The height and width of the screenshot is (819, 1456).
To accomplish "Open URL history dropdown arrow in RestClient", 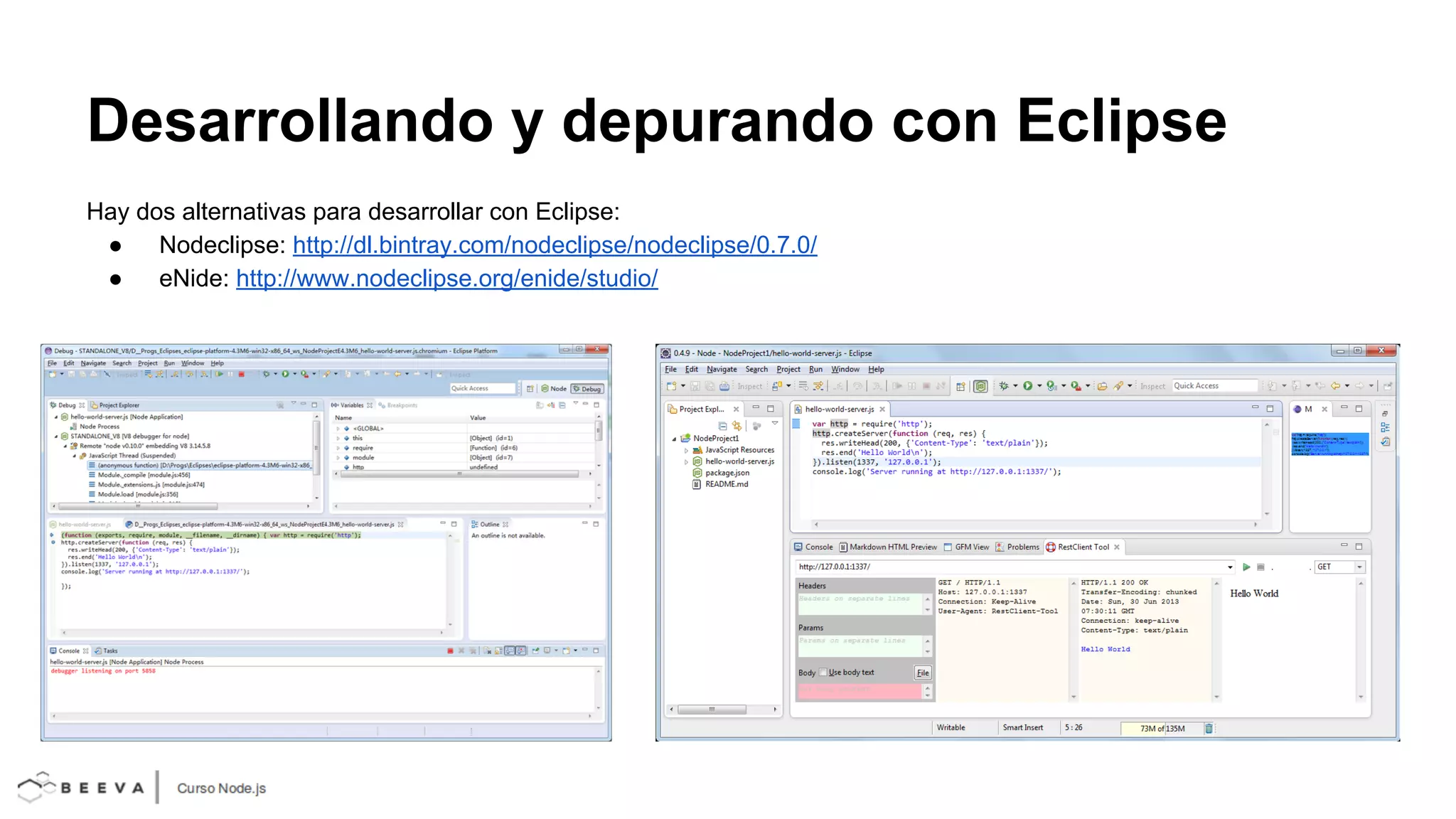I will pyautogui.click(x=1230, y=567).
